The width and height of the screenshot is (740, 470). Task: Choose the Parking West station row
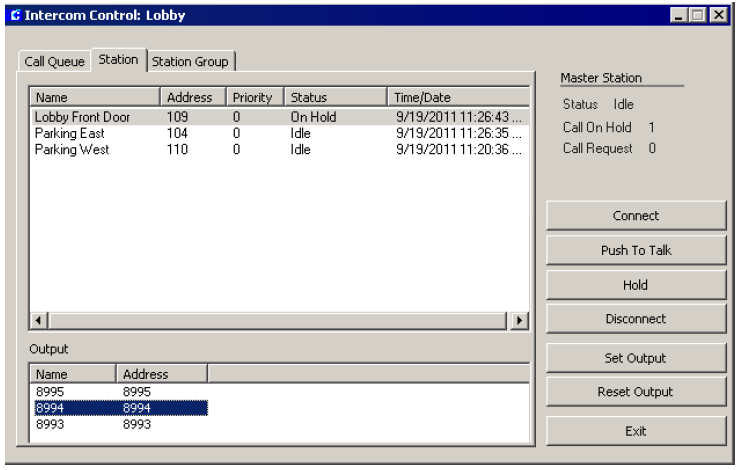72,150
